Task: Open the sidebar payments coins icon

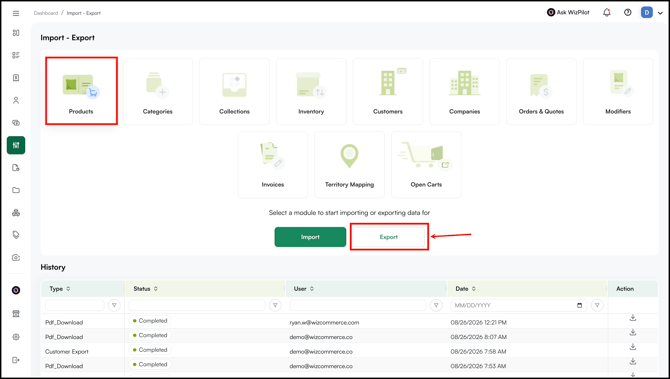Action: click(16, 123)
